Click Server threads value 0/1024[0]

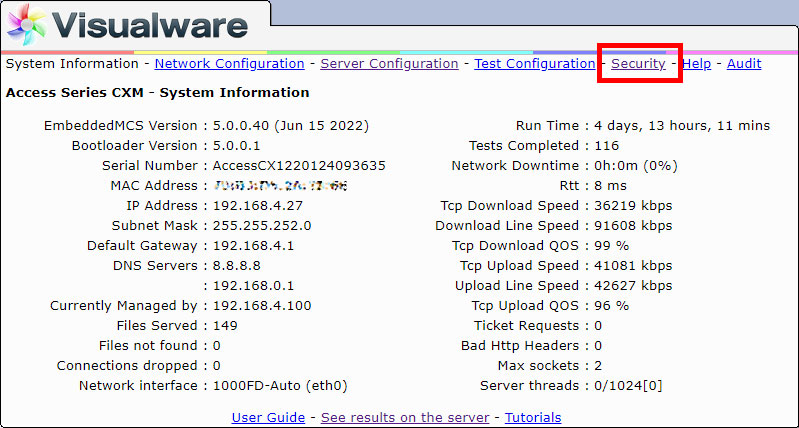(628, 386)
